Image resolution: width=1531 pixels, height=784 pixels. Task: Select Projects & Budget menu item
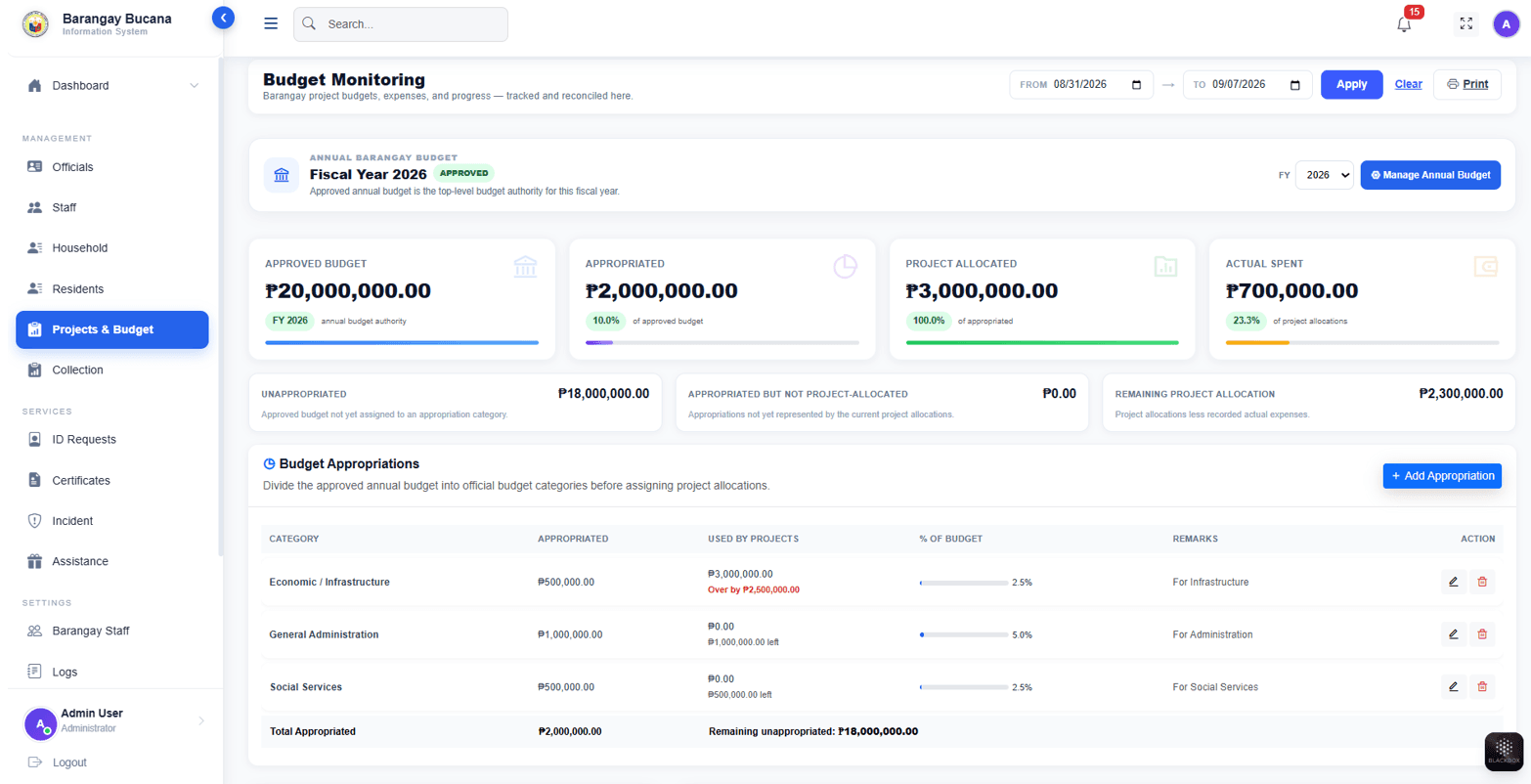pos(111,329)
